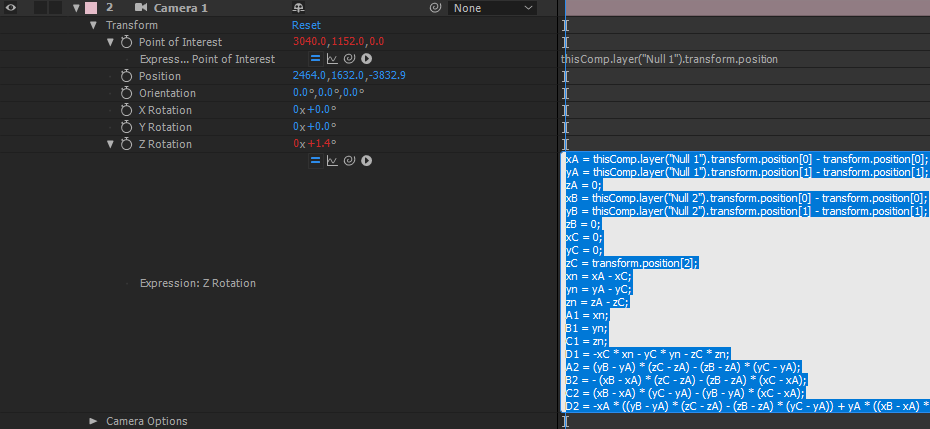Toggle the Point of Interest stopwatch
This screenshot has width=930, height=429.
126,42
